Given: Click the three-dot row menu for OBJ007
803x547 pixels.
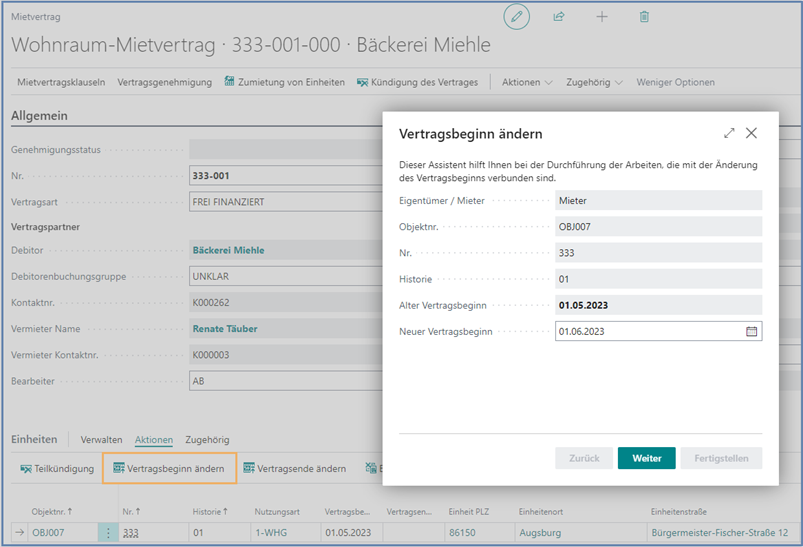Looking at the screenshot, I should (x=108, y=533).
